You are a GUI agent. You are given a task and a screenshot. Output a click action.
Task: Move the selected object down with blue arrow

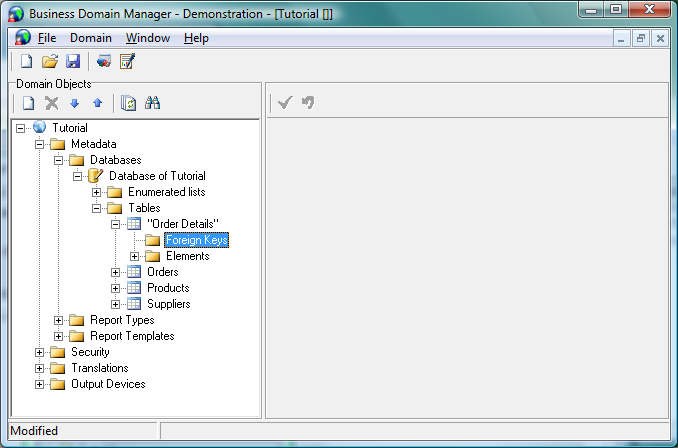pyautogui.click(x=74, y=103)
